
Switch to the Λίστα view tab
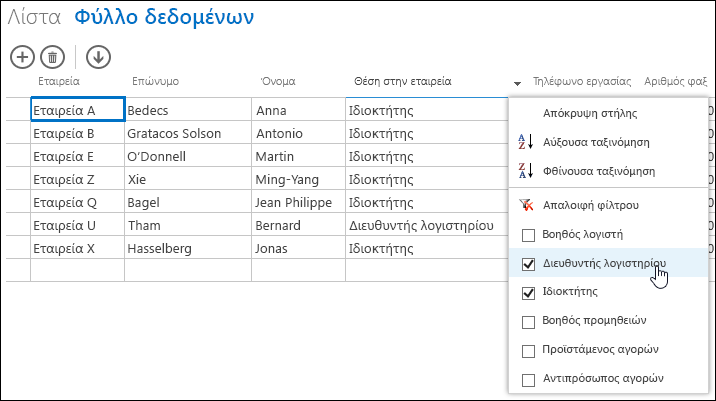tap(34, 17)
